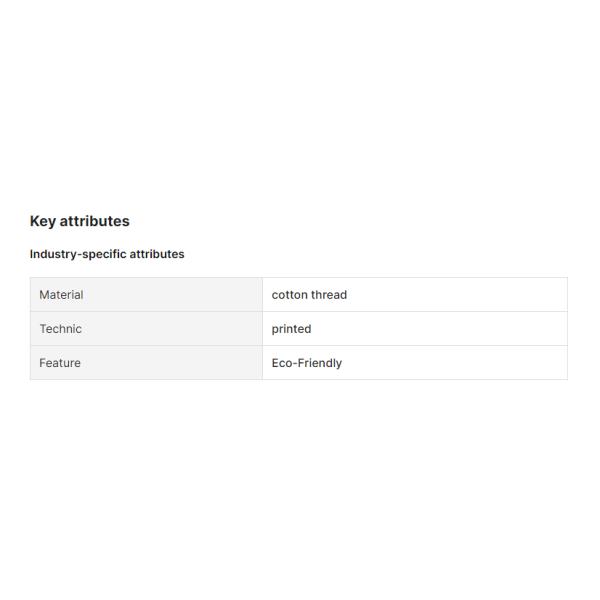
Task: Click the "Key attributes" heading
Action: point(80,221)
